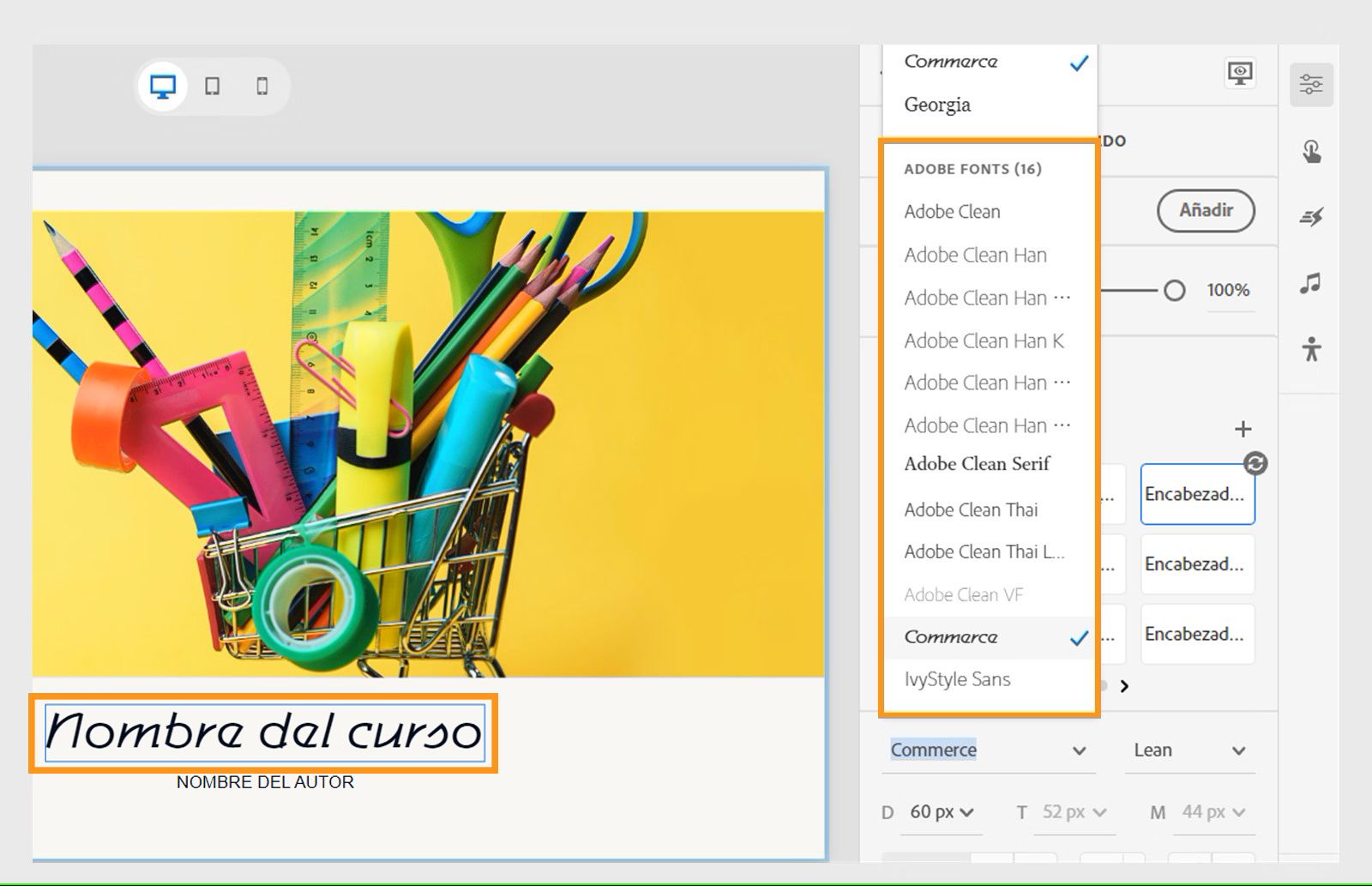
Task: Select the NOMBRE DEL AUTOR text
Action: point(265,782)
